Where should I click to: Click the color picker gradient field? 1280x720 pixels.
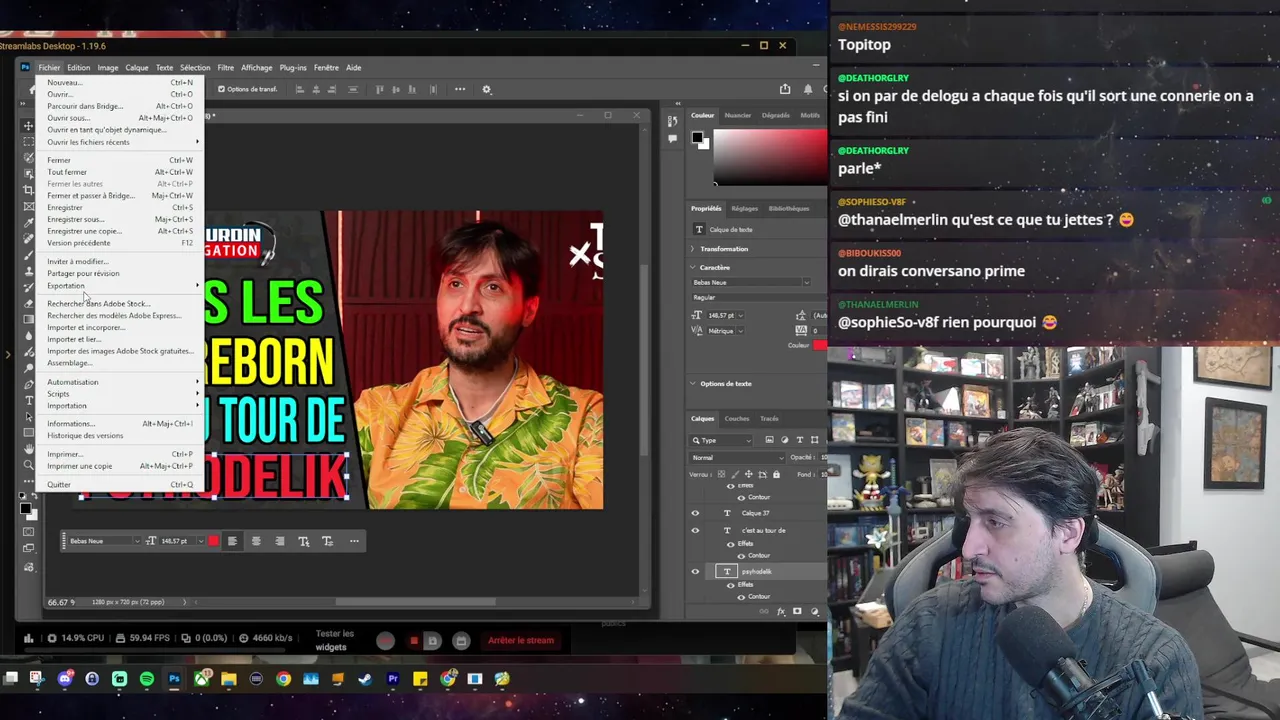click(x=770, y=156)
